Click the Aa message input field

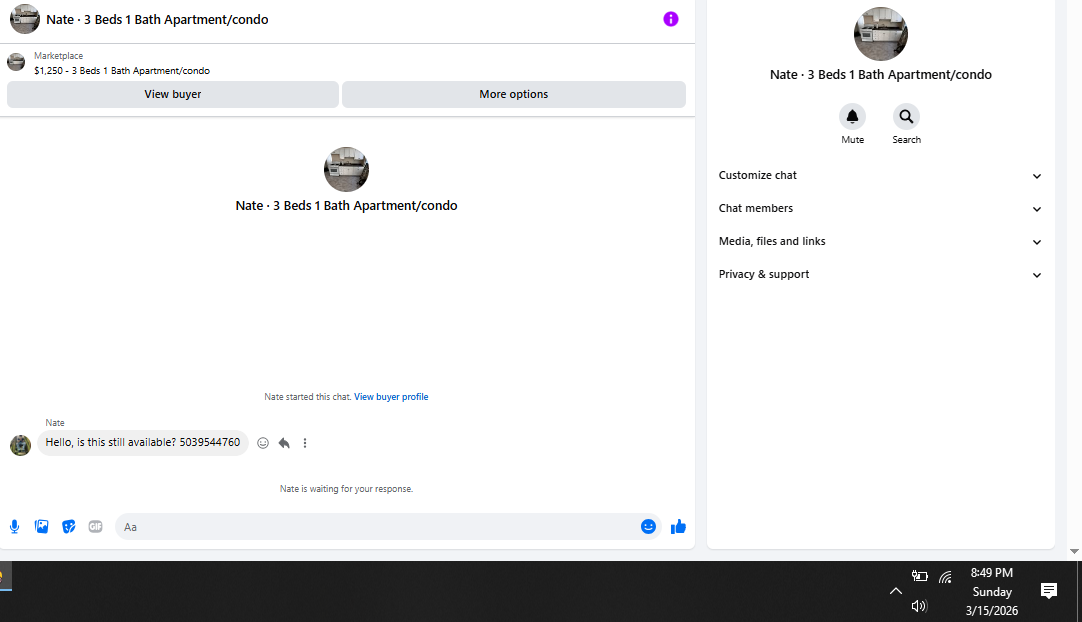tap(378, 527)
